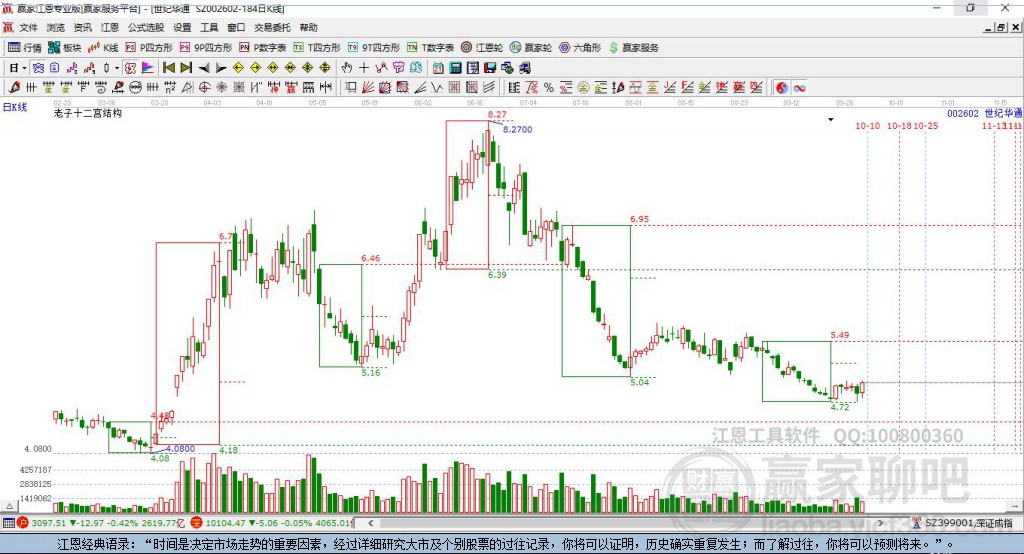Click the 6.95 price level label
Viewport: 1024px width, 554px height.
click(639, 220)
